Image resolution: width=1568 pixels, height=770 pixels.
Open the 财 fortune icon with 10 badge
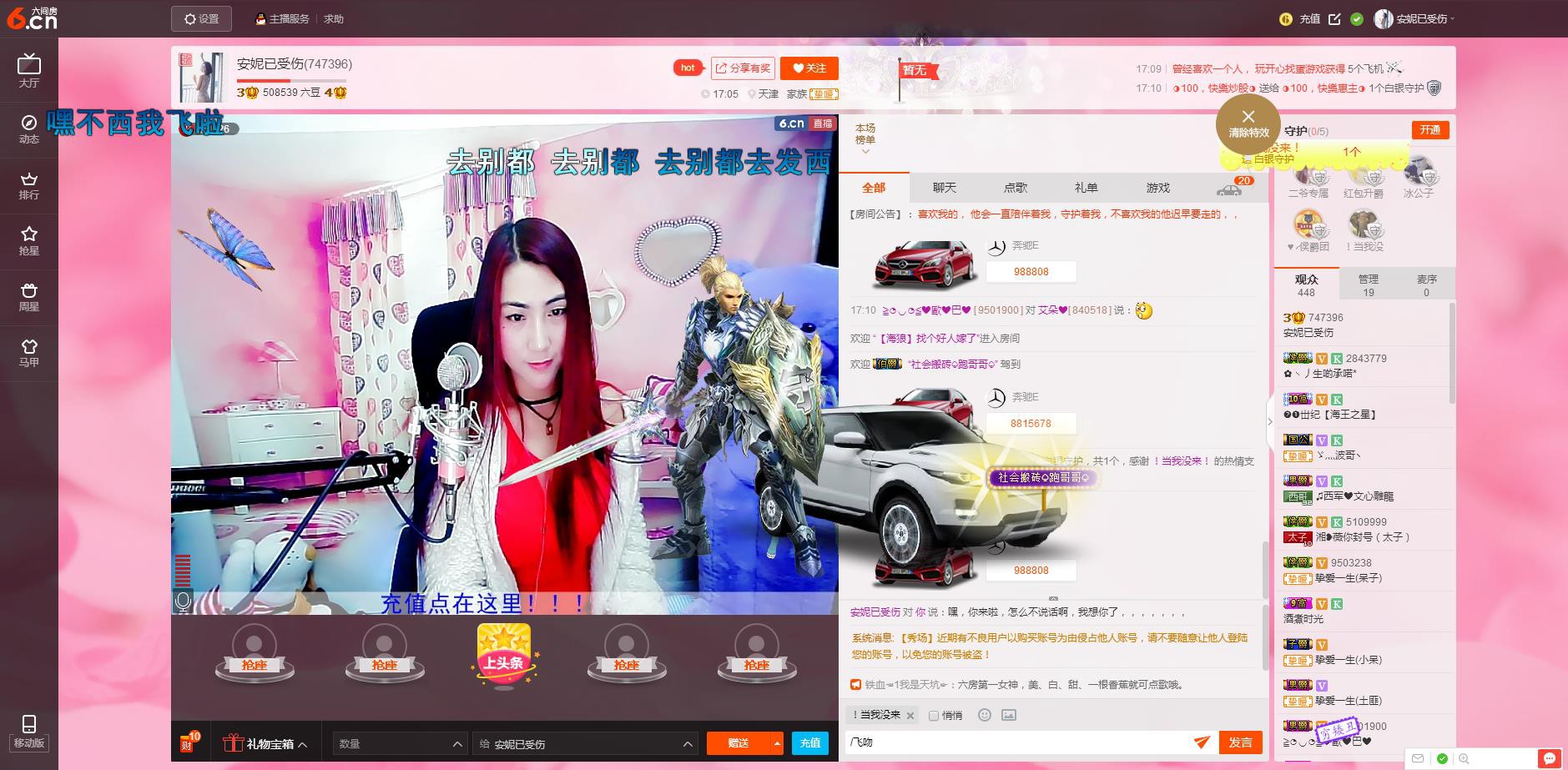tap(189, 742)
